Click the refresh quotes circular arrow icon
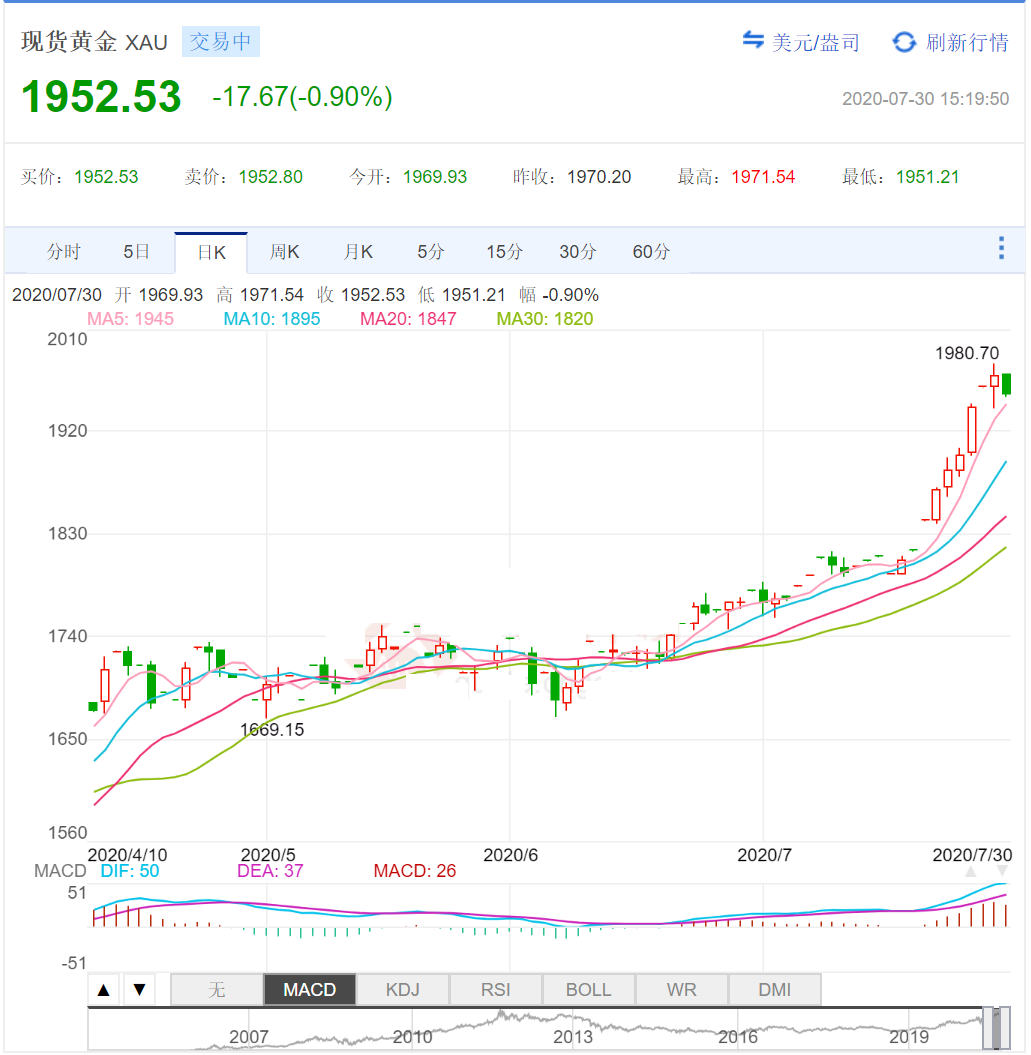This screenshot has height=1055, width=1031. [x=904, y=42]
